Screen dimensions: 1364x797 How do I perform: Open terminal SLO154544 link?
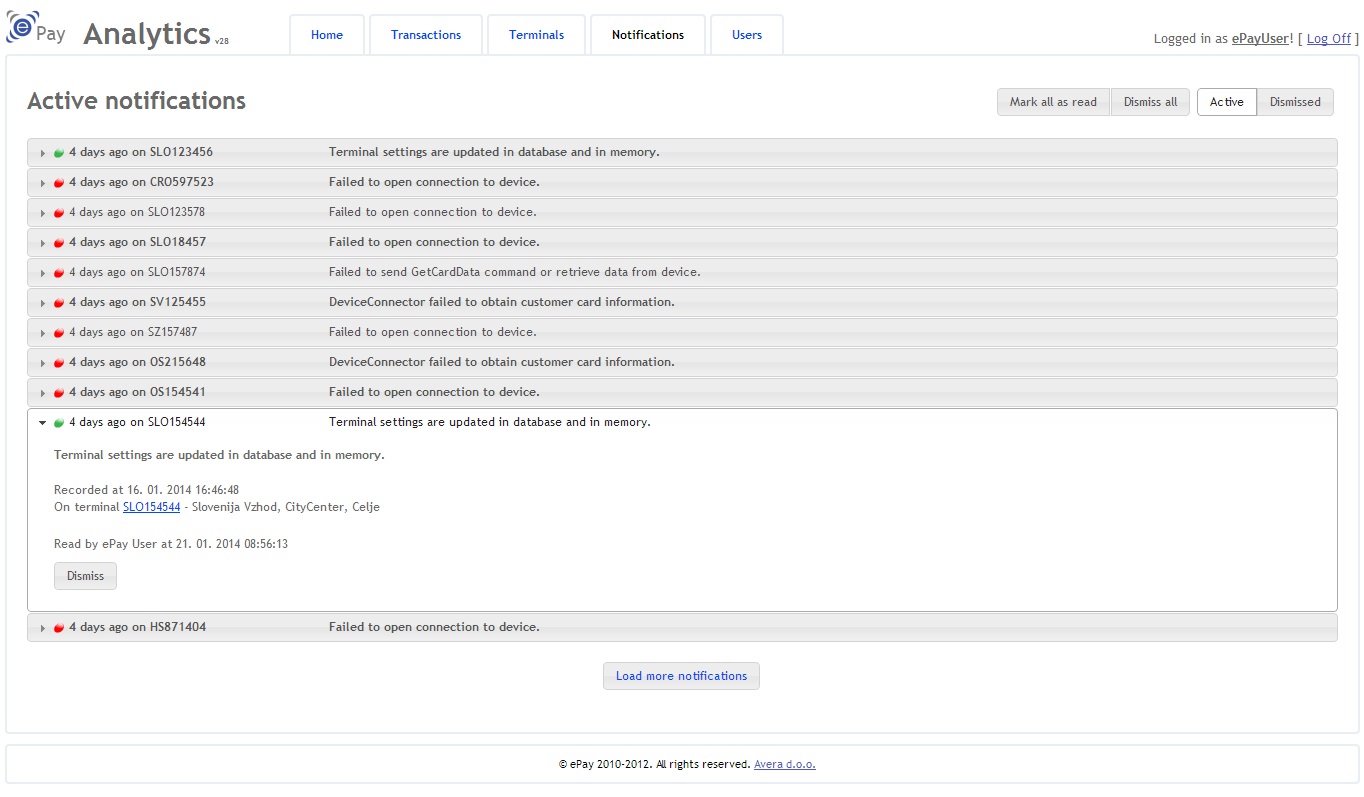click(x=152, y=507)
